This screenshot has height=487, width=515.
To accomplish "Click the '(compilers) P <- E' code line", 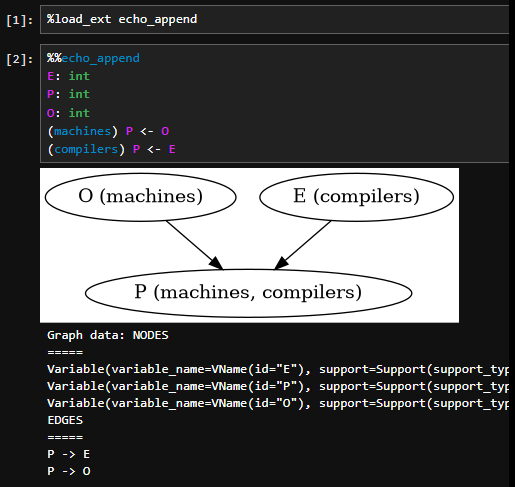I will coord(111,149).
